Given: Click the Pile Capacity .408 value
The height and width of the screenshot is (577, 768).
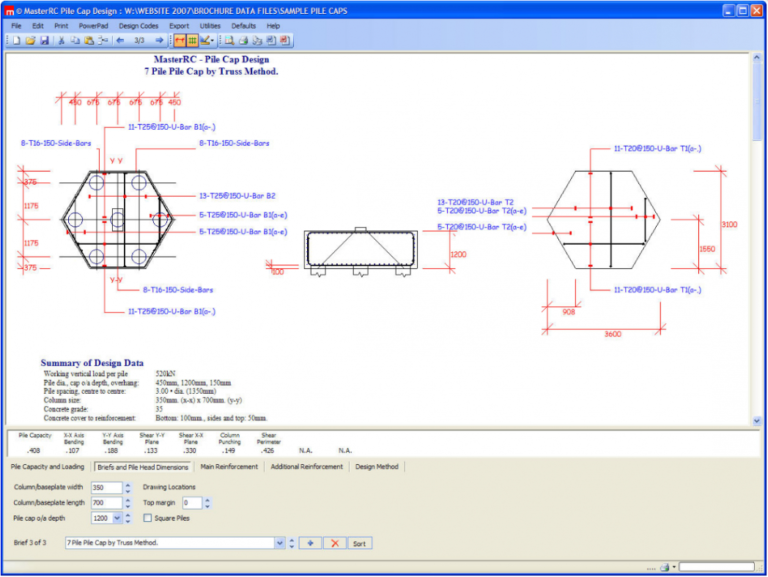Looking at the screenshot, I should (34, 451).
